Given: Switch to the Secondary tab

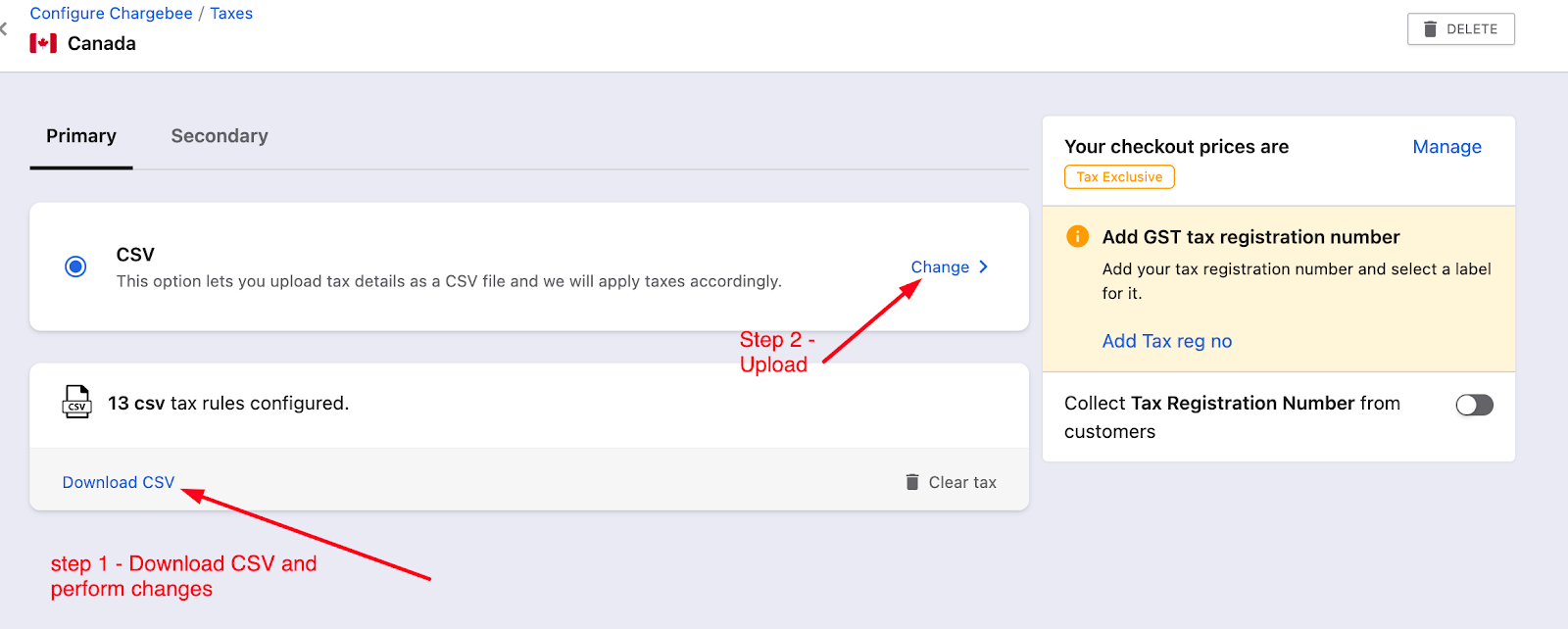Looking at the screenshot, I should [x=220, y=136].
